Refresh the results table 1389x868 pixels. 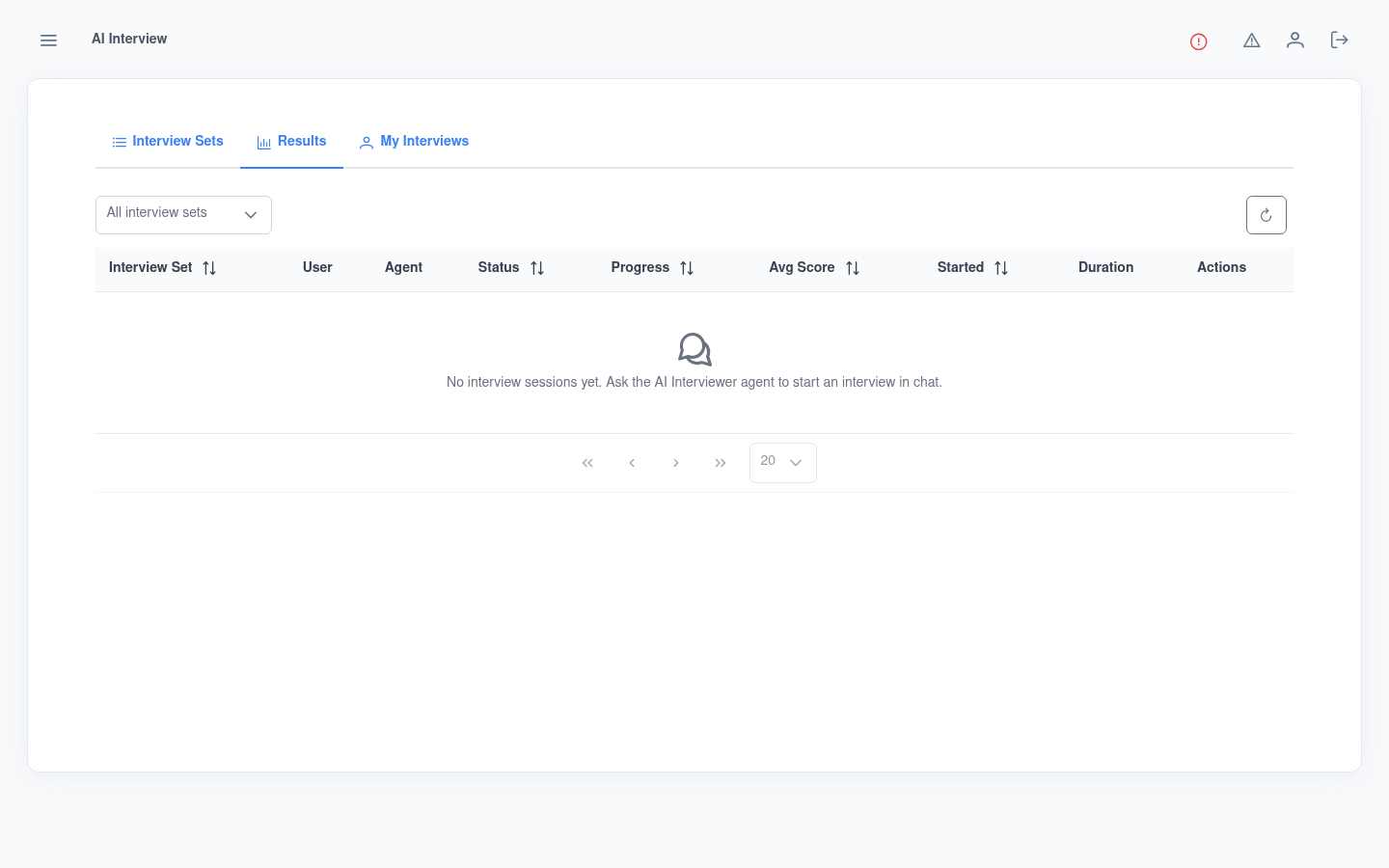click(x=1266, y=215)
